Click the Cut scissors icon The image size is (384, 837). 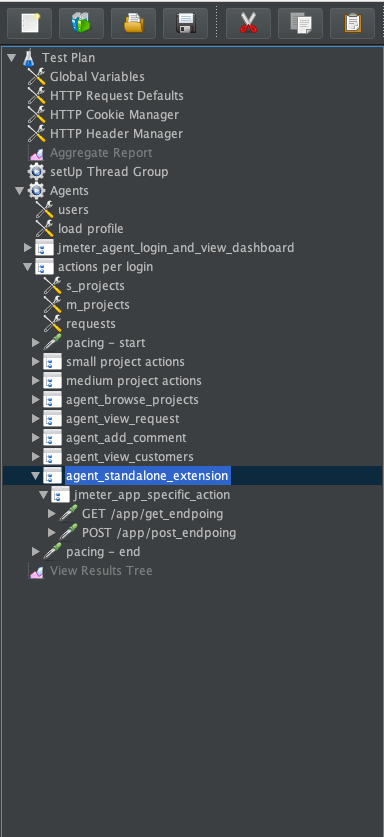point(248,23)
